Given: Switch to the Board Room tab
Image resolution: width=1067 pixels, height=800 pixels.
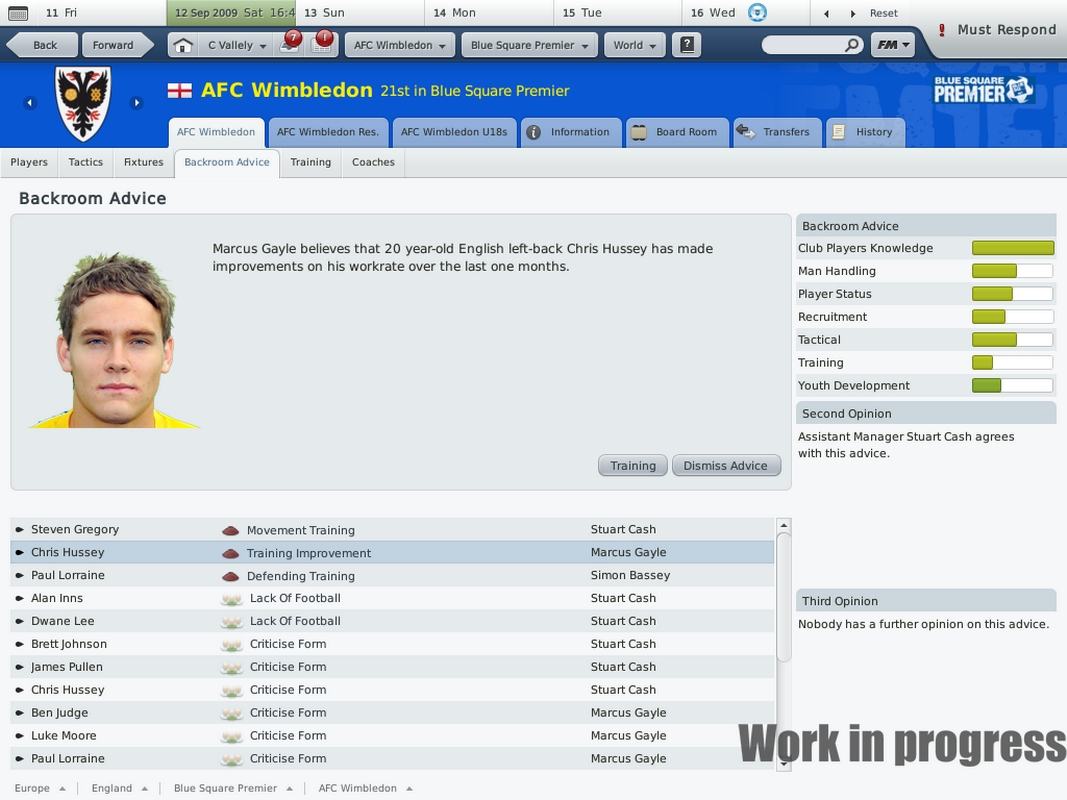Looking at the screenshot, I should pos(677,132).
